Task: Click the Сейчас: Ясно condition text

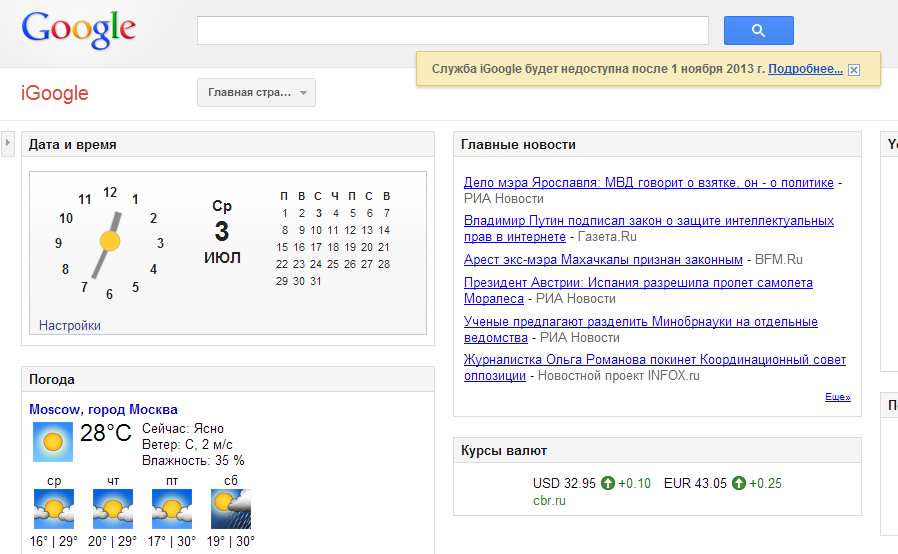Action: coord(183,429)
